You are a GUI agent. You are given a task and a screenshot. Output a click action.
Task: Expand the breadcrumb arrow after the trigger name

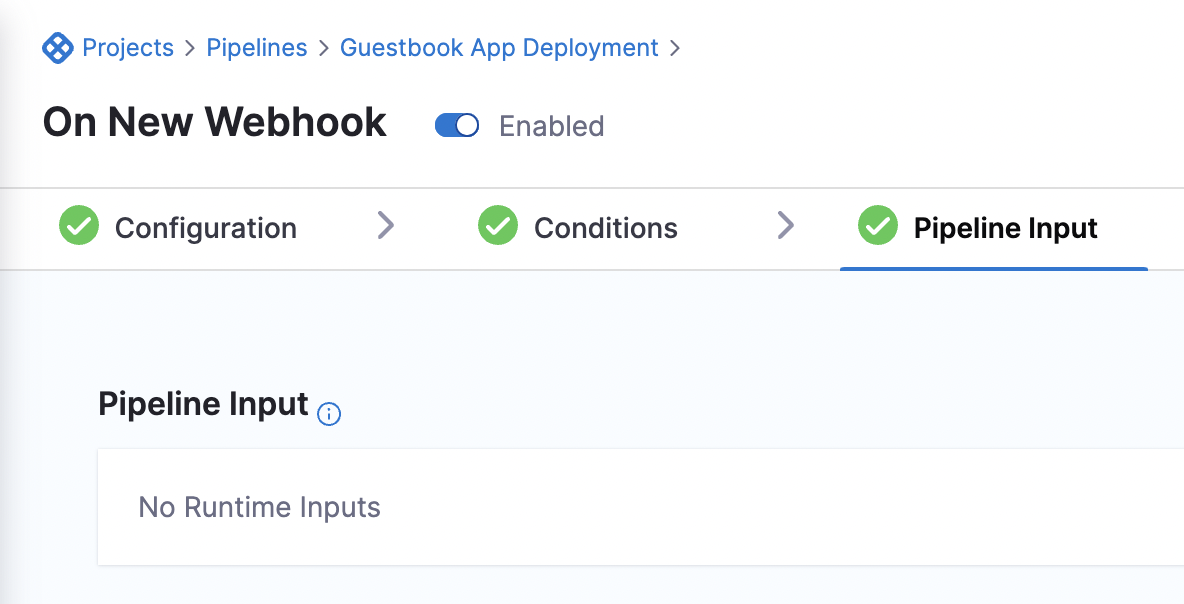675,47
